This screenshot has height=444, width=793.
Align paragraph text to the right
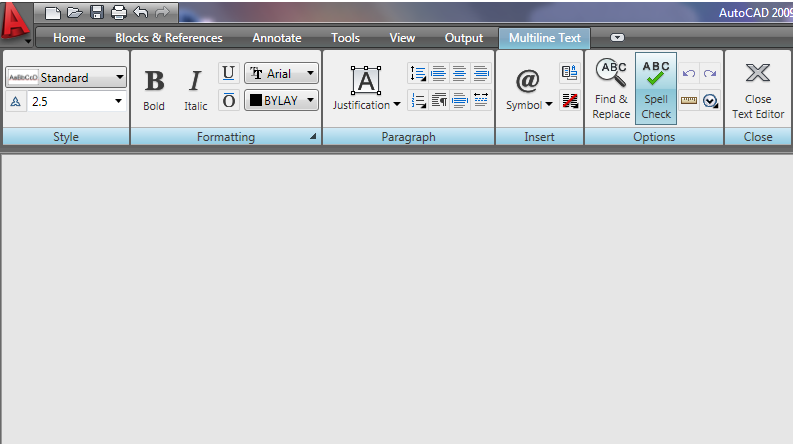tap(480, 73)
